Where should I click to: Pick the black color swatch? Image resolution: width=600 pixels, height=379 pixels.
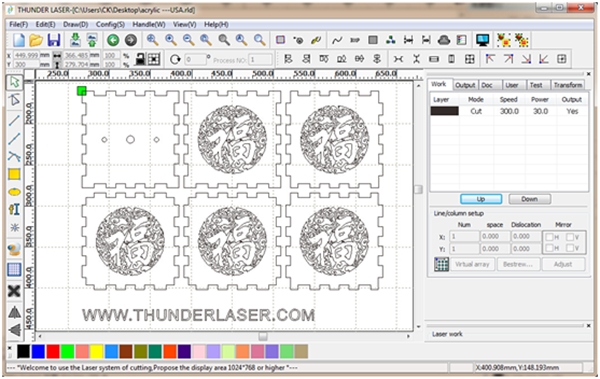[x=23, y=351]
